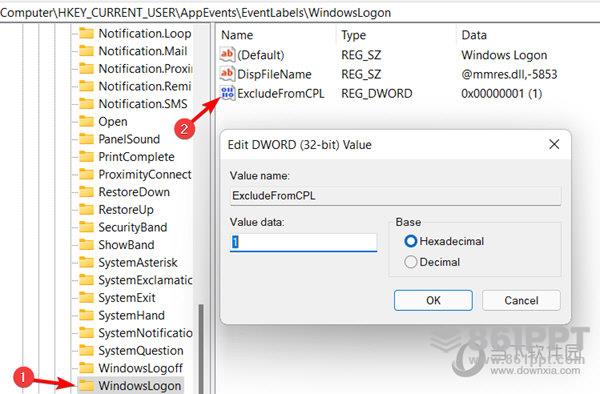Image resolution: width=600 pixels, height=394 pixels.
Task: Click the Notification.Looping folder icon
Action: coord(86,34)
